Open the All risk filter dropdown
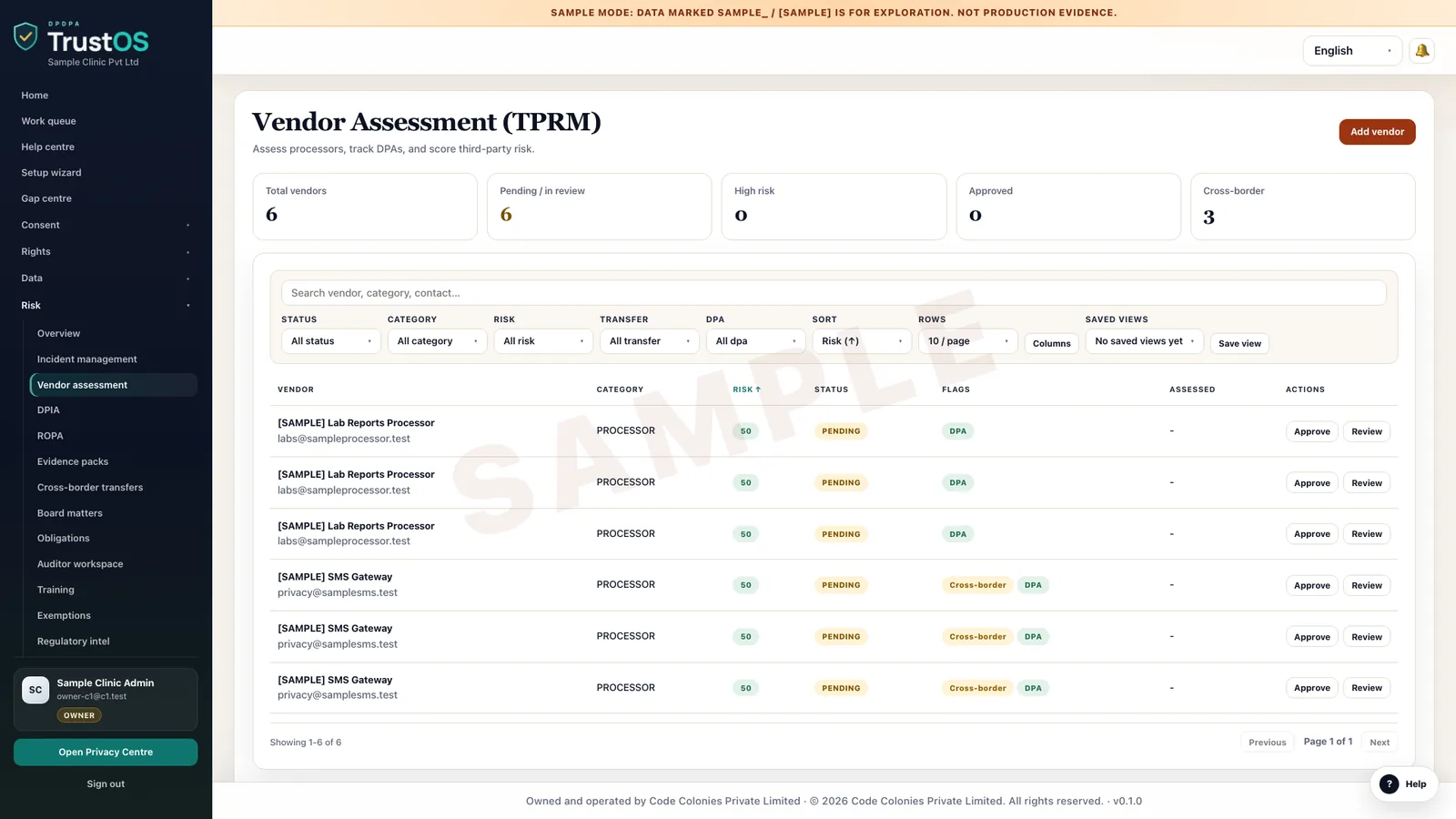The width and height of the screenshot is (1456, 819). (x=543, y=341)
